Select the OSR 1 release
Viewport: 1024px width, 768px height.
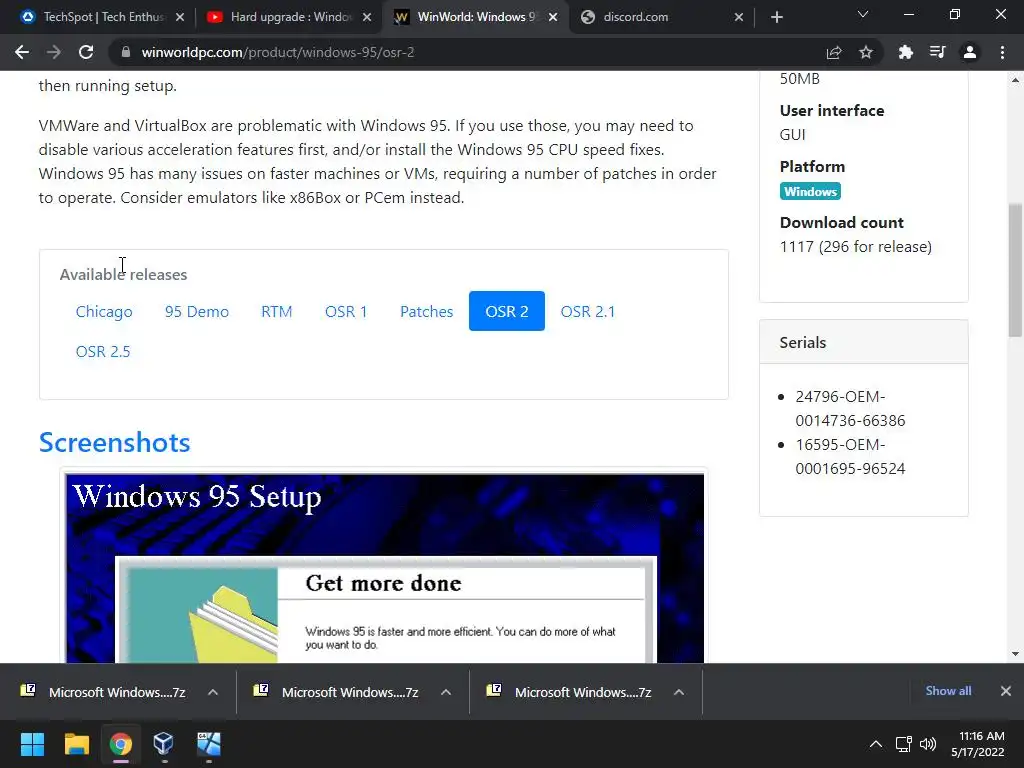(x=346, y=312)
